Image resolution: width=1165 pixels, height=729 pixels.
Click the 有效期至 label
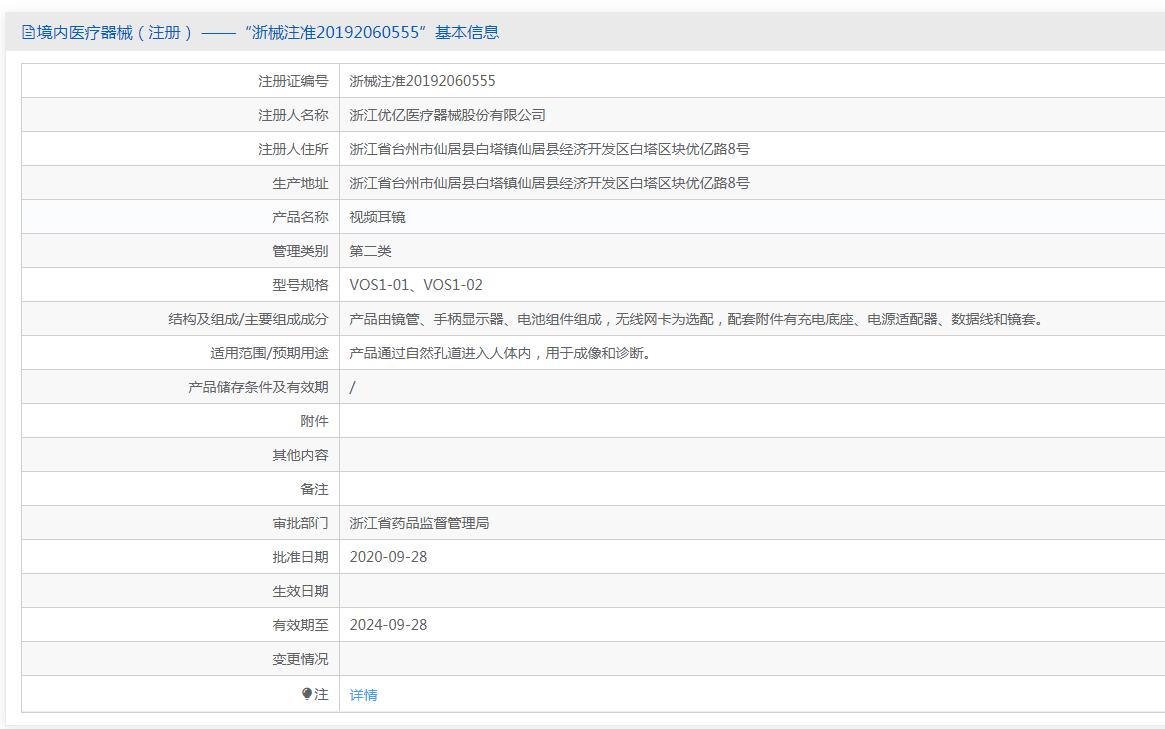[300, 625]
